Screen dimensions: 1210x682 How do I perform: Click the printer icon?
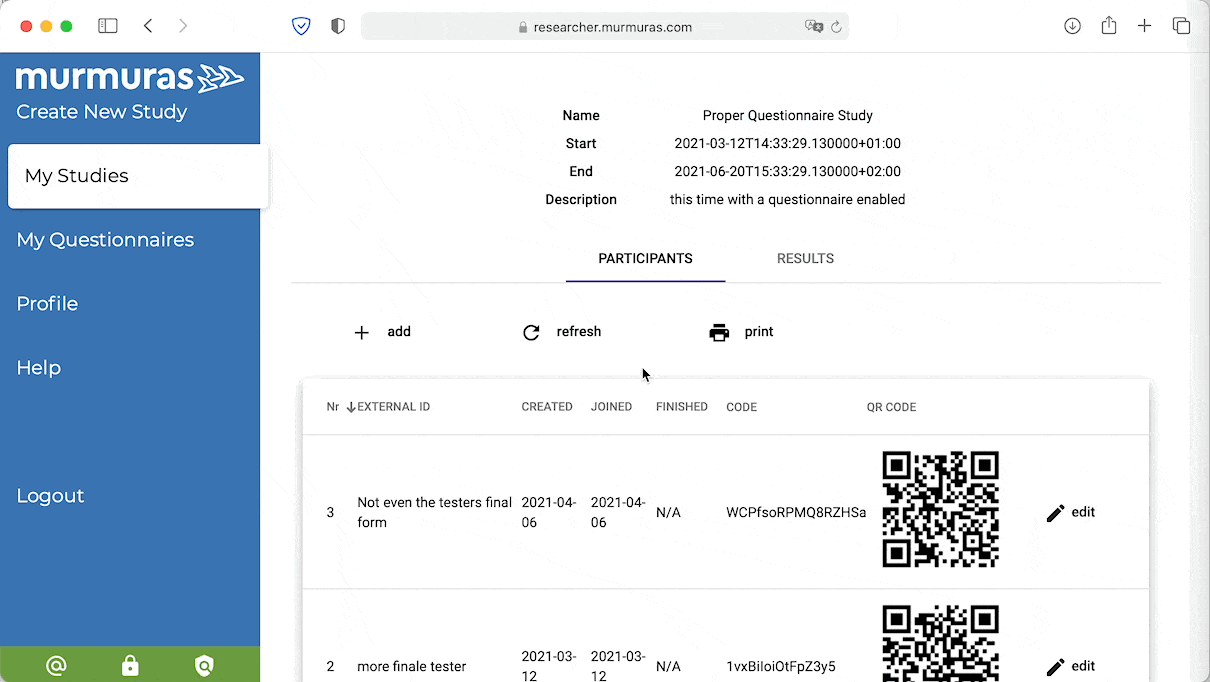(x=719, y=333)
